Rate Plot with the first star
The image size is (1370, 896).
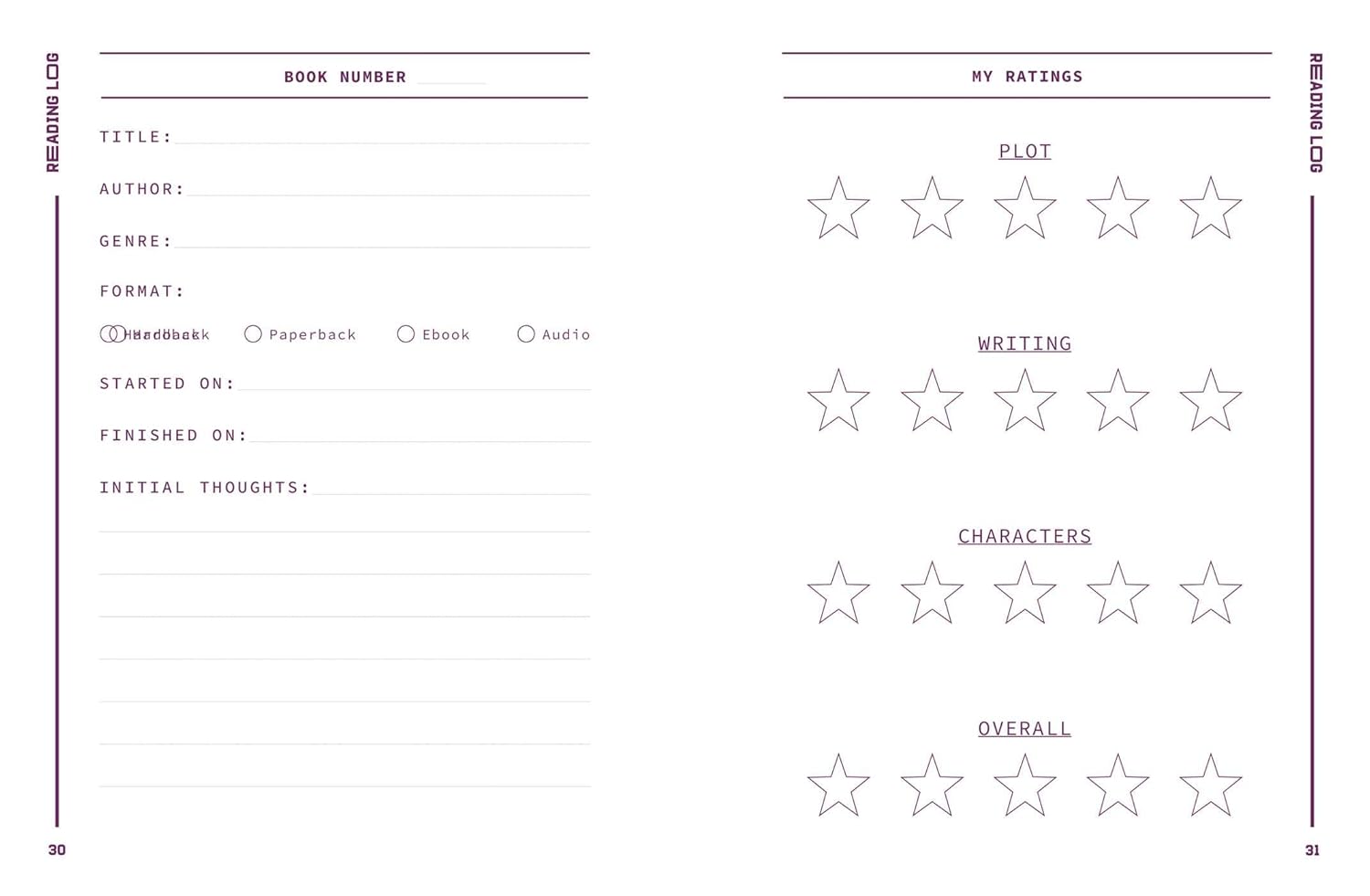click(838, 210)
